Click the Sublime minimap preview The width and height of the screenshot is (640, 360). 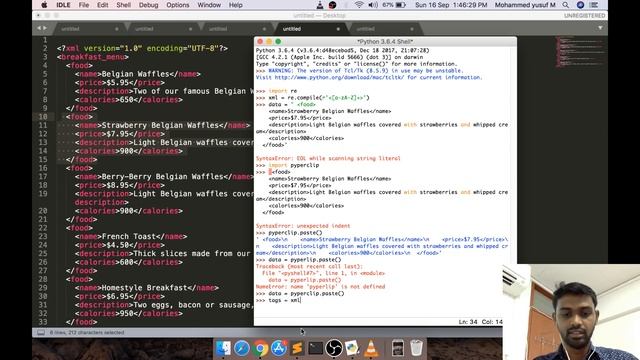(x=580, y=51)
